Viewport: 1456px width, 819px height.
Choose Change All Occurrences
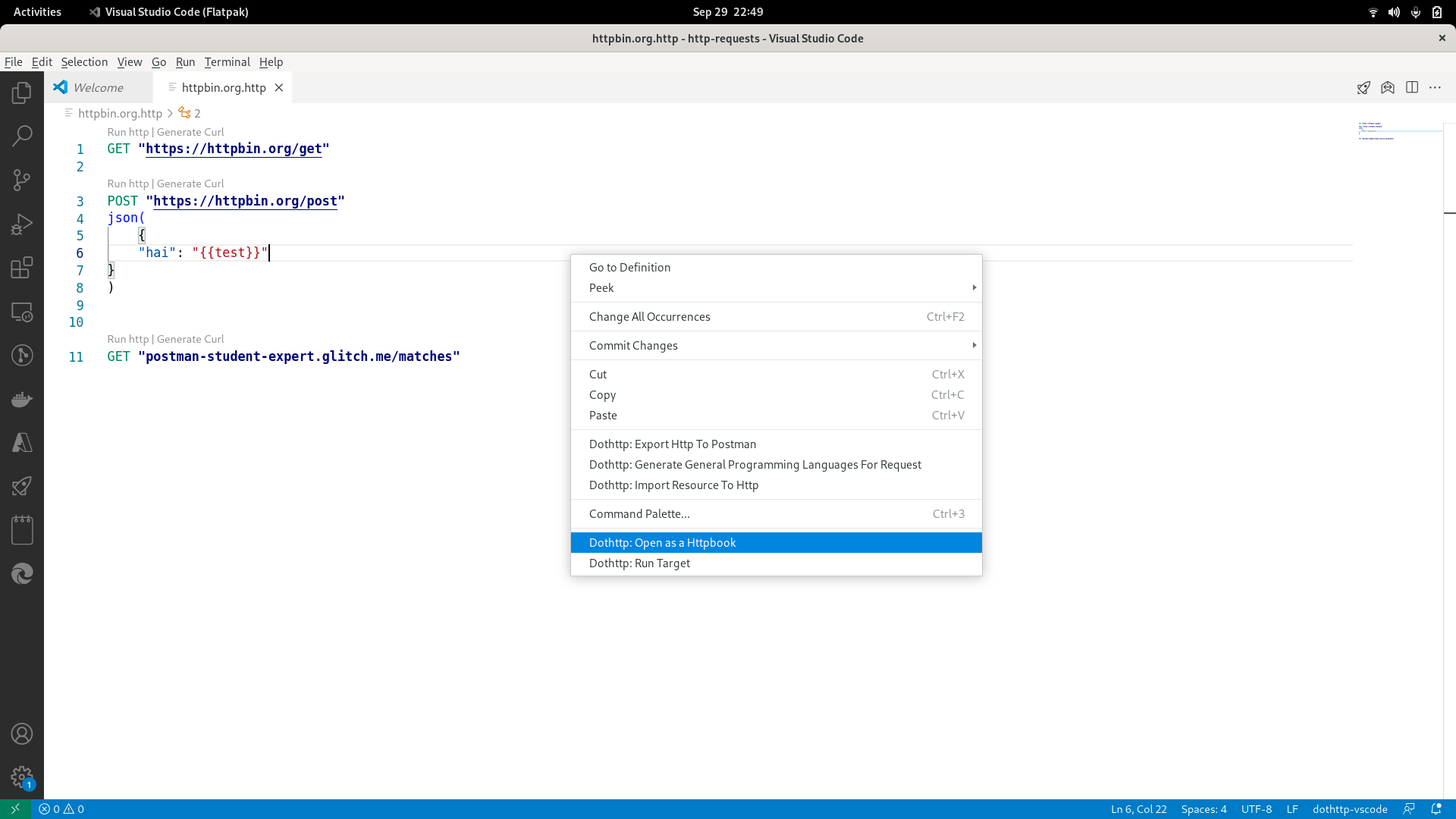click(776, 317)
